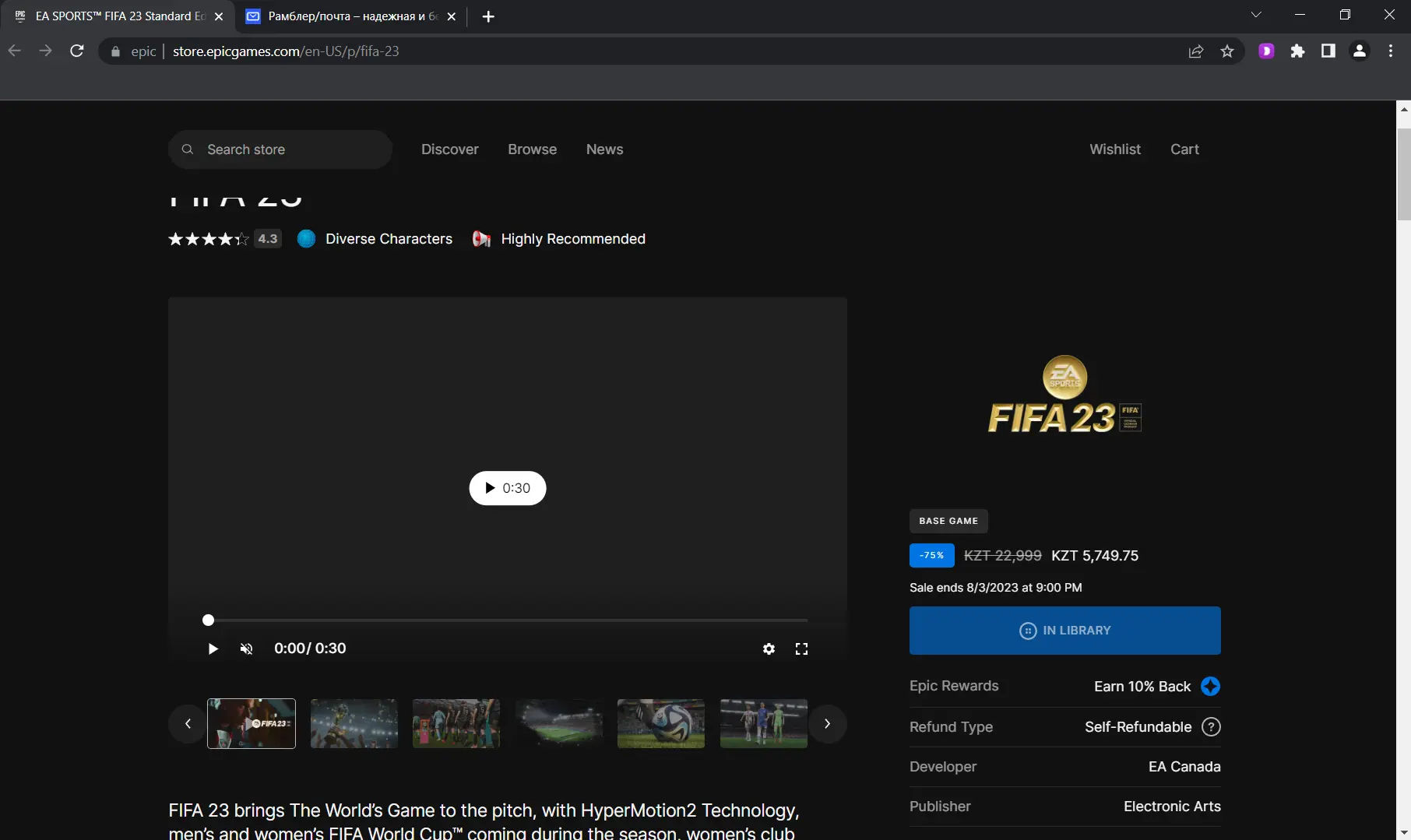
Task: Bookmark this page with the star icon
Action: click(x=1227, y=51)
